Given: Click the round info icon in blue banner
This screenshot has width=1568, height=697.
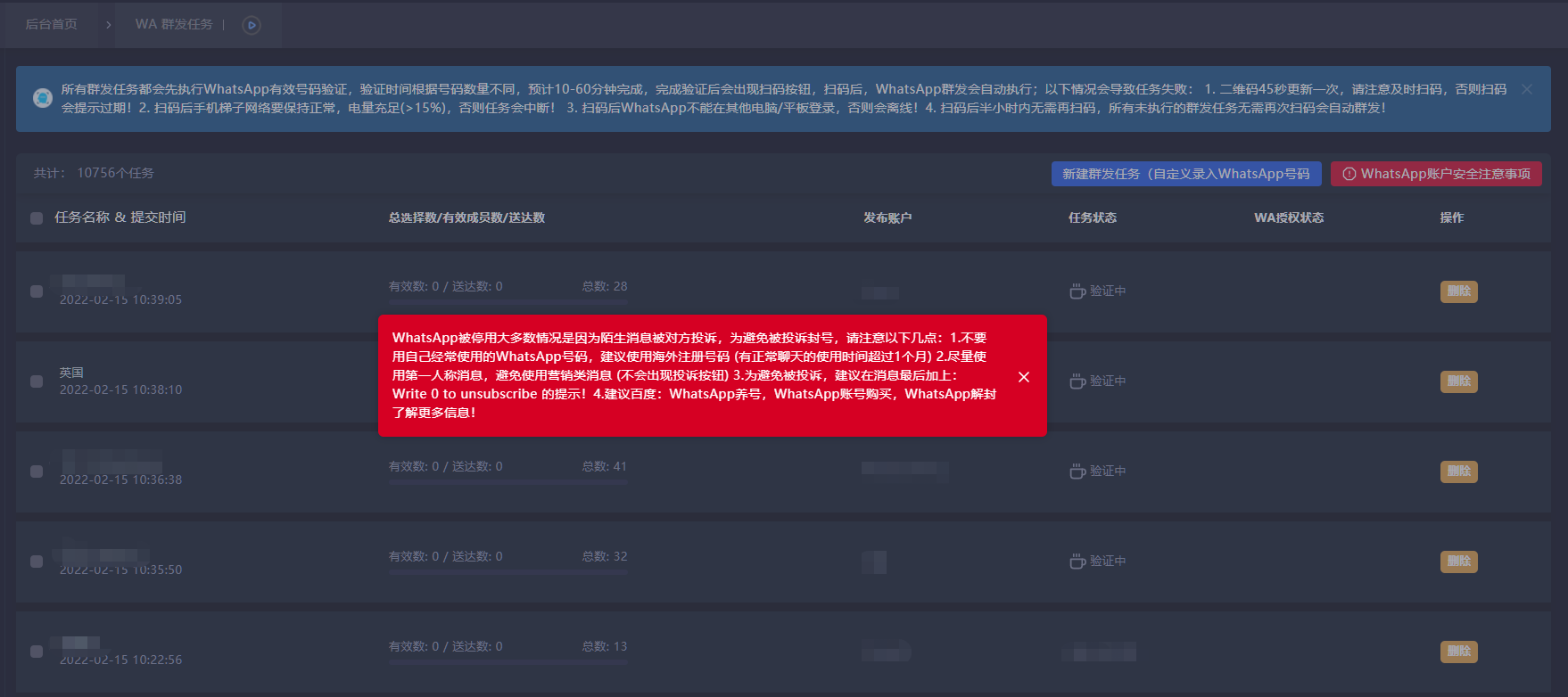Looking at the screenshot, I should (x=42, y=98).
